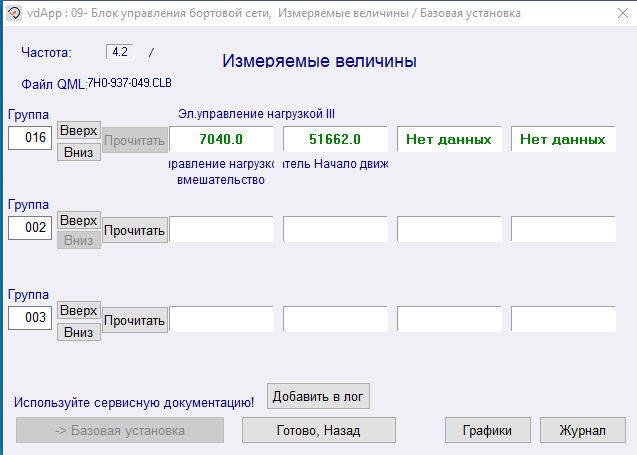Select the value field showing 51662.0
This screenshot has width=637, height=455.
[335, 139]
